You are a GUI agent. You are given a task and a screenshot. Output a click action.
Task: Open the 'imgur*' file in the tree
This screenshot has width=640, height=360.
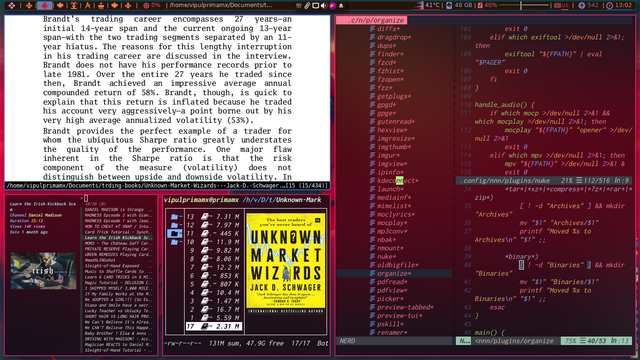384,155
